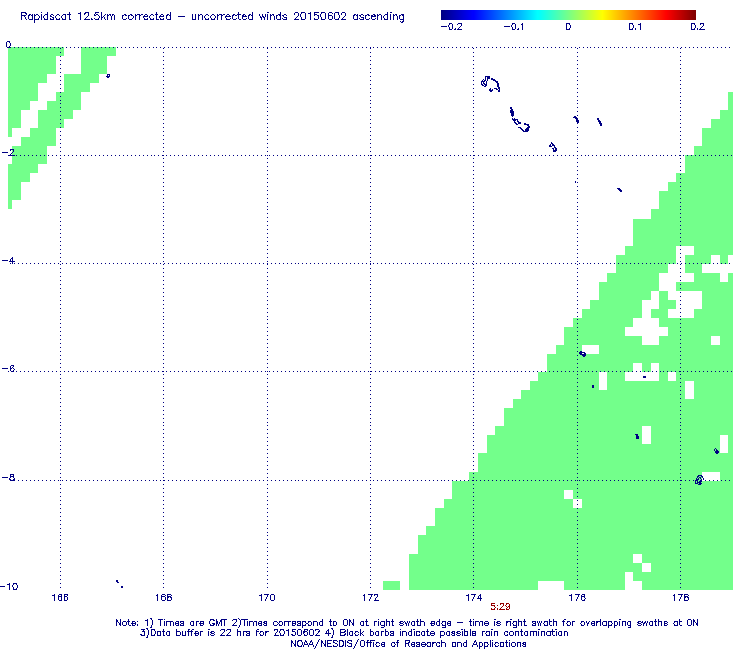Click the latitude -4 axis label
This screenshot has width=740, height=650.
pyautogui.click(x=8, y=261)
